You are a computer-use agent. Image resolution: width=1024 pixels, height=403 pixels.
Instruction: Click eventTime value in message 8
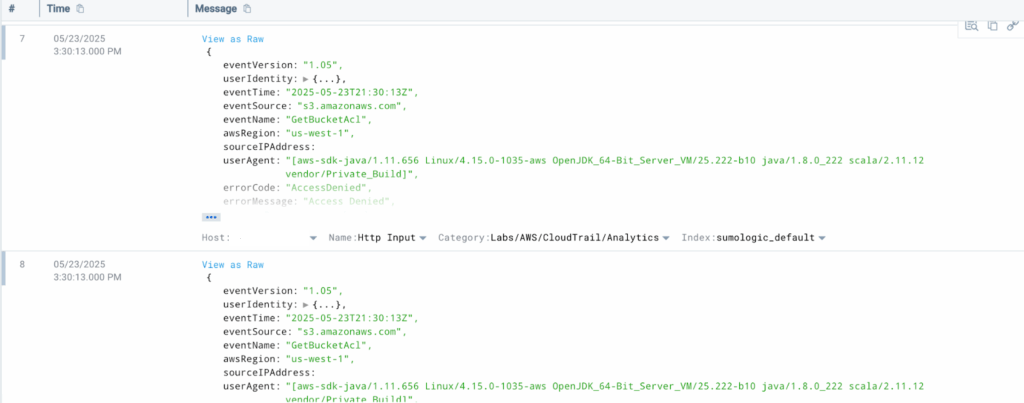(351, 318)
